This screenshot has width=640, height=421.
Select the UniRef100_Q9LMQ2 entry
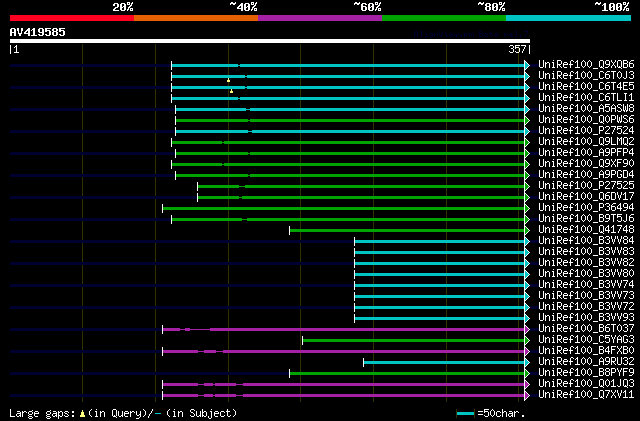coord(586,142)
